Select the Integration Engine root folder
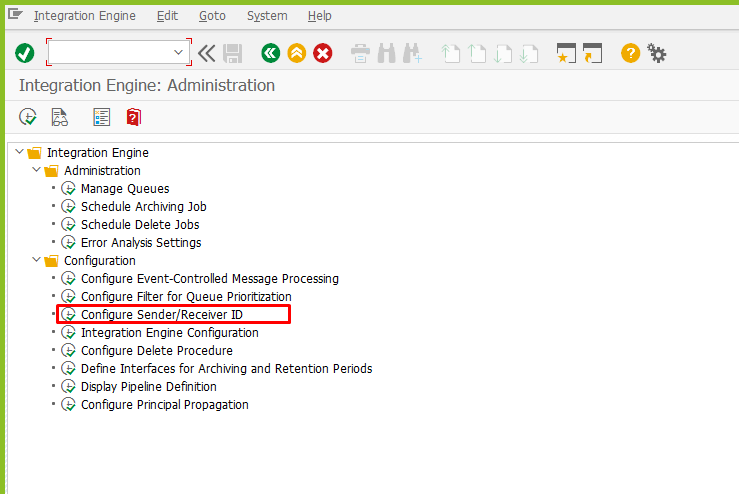Viewport: 739px width, 494px height. 98,153
